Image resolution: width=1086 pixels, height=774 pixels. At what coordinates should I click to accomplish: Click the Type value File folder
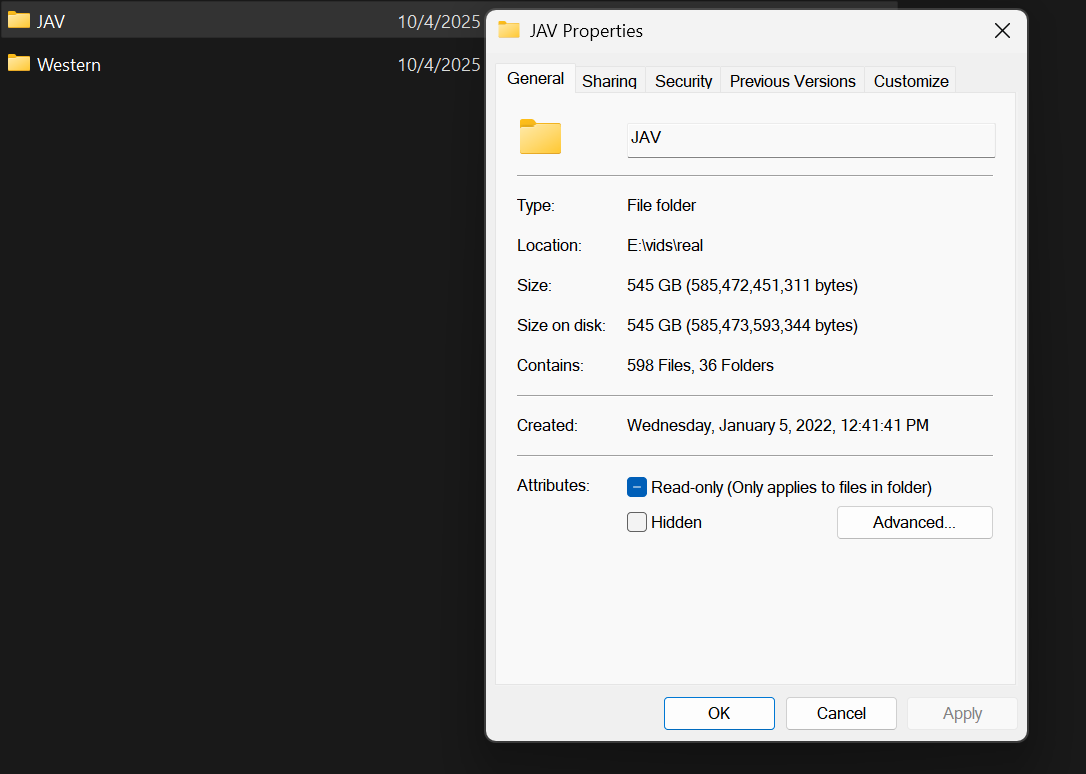[661, 206]
